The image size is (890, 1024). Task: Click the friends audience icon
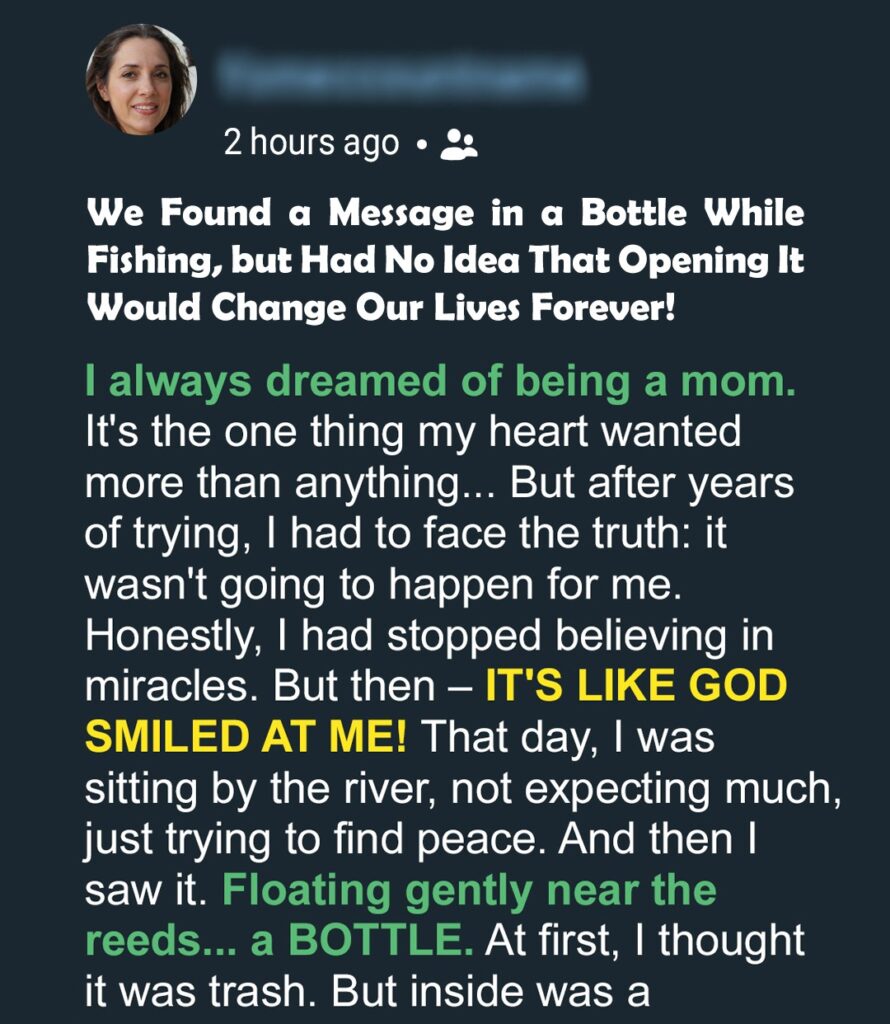pyautogui.click(x=458, y=144)
